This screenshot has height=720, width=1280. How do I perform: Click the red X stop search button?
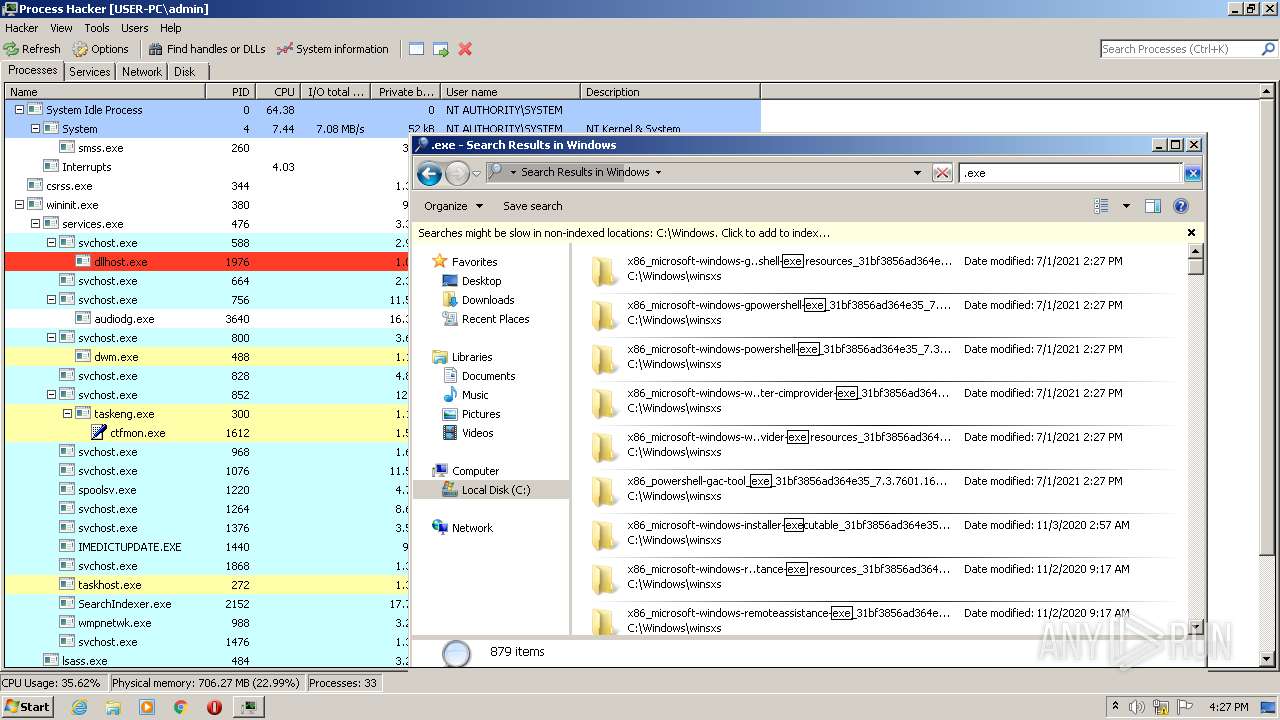[942, 173]
